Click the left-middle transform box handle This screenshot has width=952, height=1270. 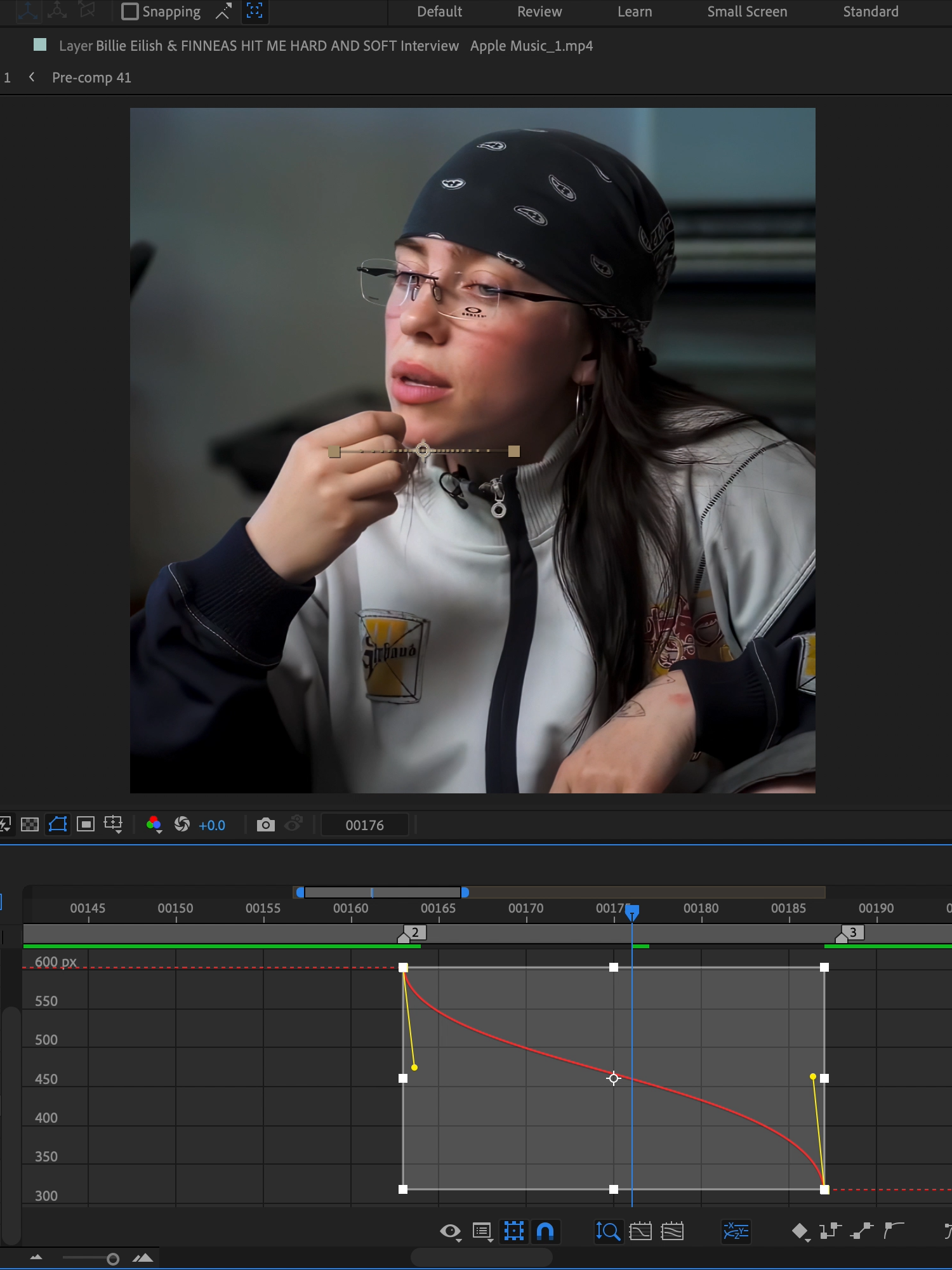[x=403, y=1078]
